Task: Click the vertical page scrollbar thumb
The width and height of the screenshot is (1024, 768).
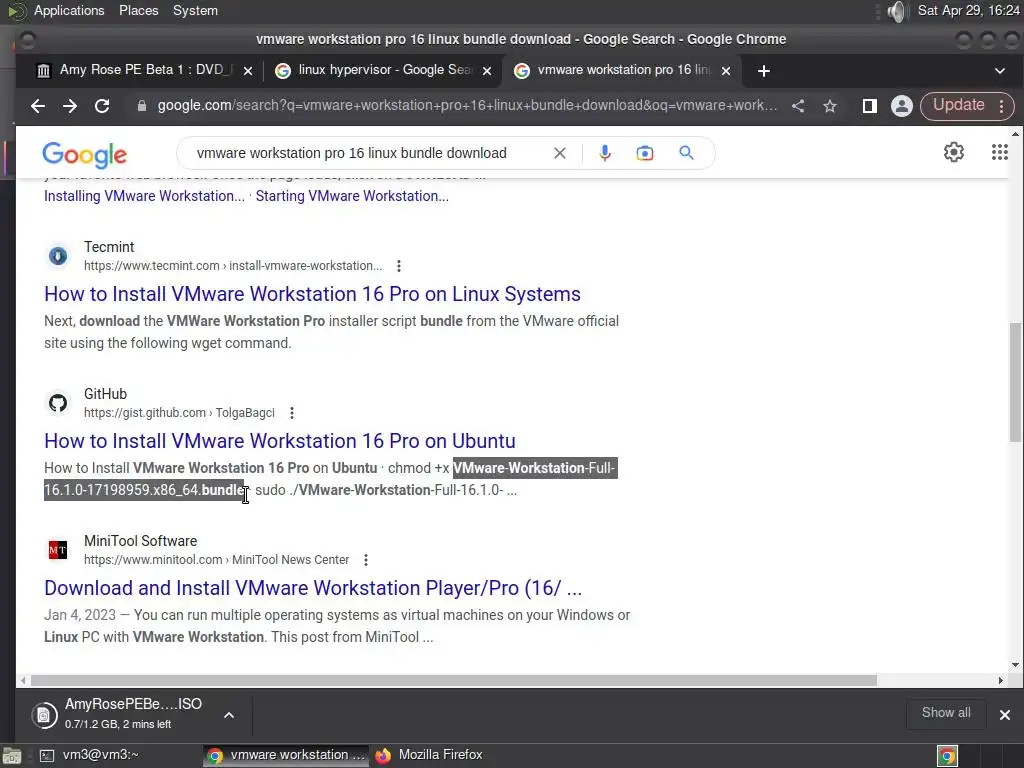Action: [1015, 382]
